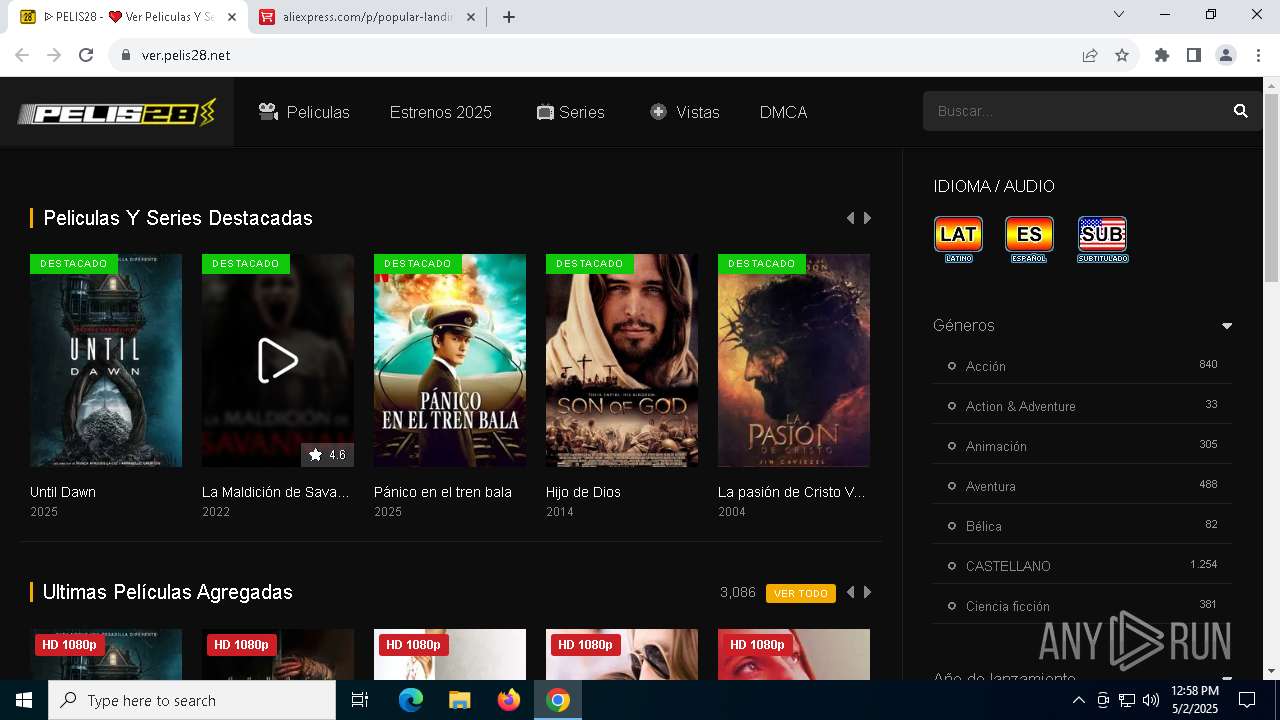Open the Chrome three-dot menu

1258,55
